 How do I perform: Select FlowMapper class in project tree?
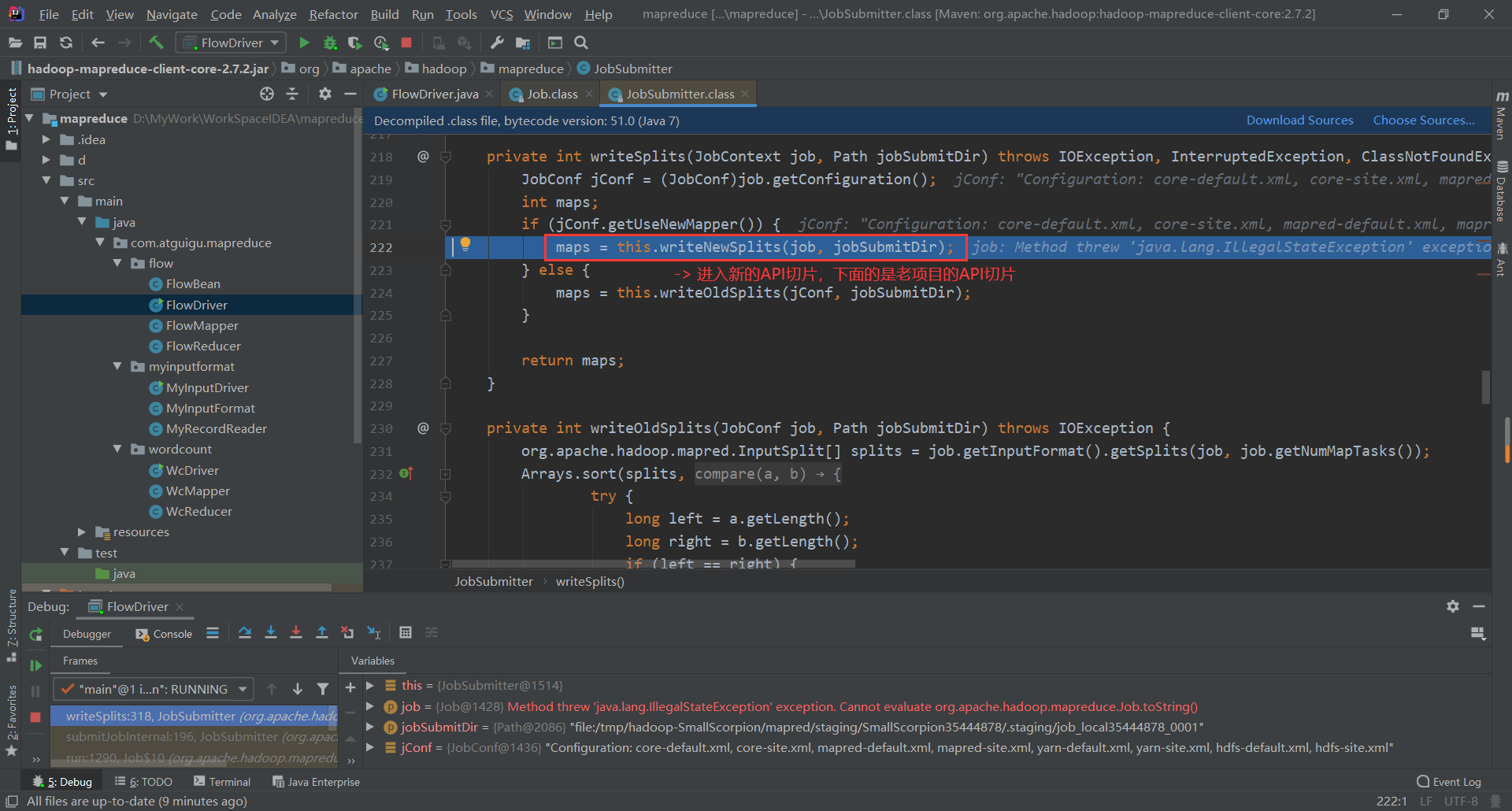[x=202, y=325]
